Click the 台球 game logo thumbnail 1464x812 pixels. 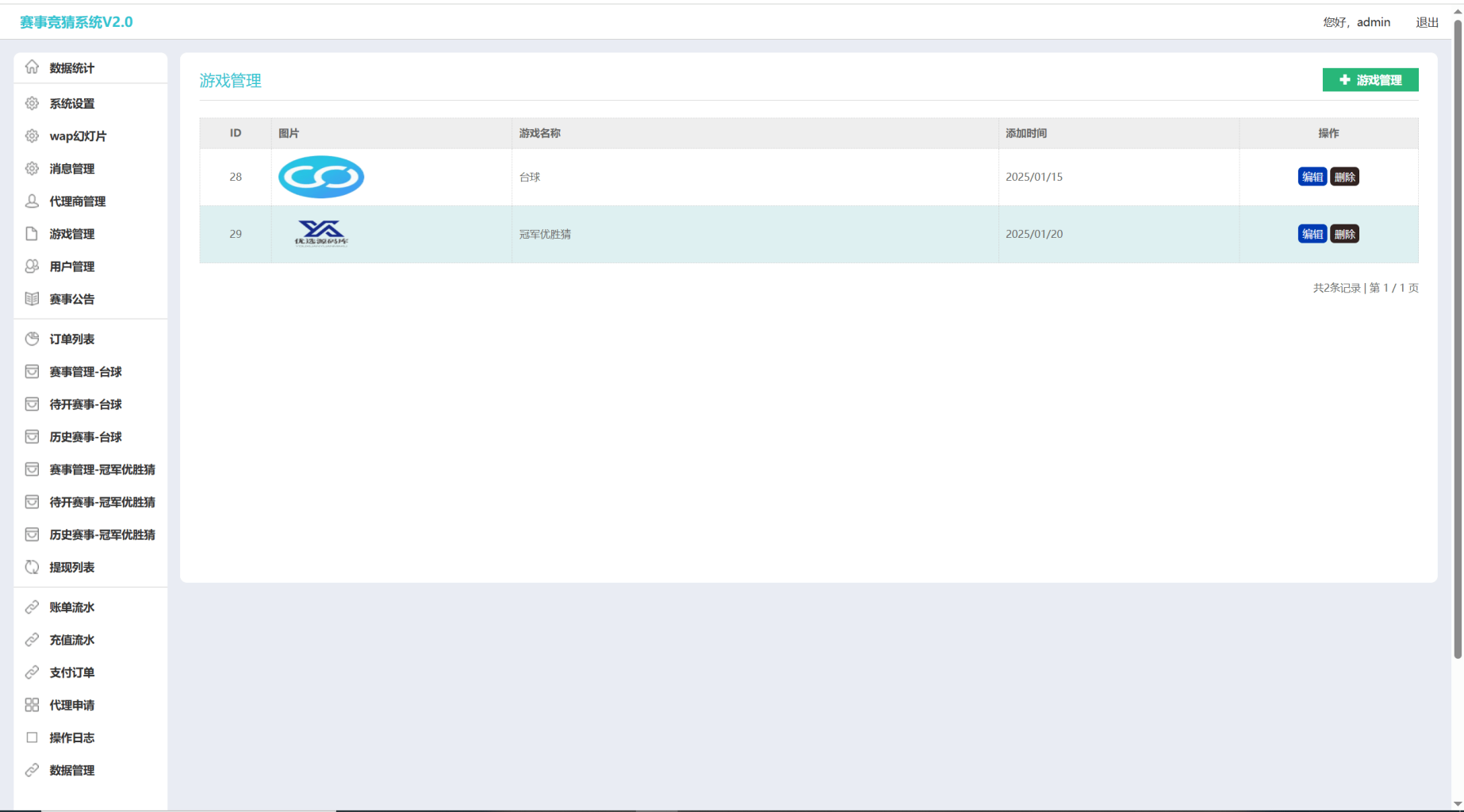click(x=321, y=177)
